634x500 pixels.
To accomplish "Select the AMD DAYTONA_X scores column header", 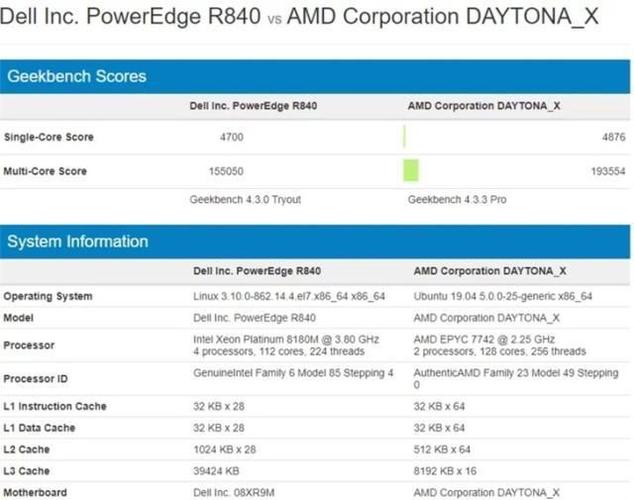I will [484, 106].
